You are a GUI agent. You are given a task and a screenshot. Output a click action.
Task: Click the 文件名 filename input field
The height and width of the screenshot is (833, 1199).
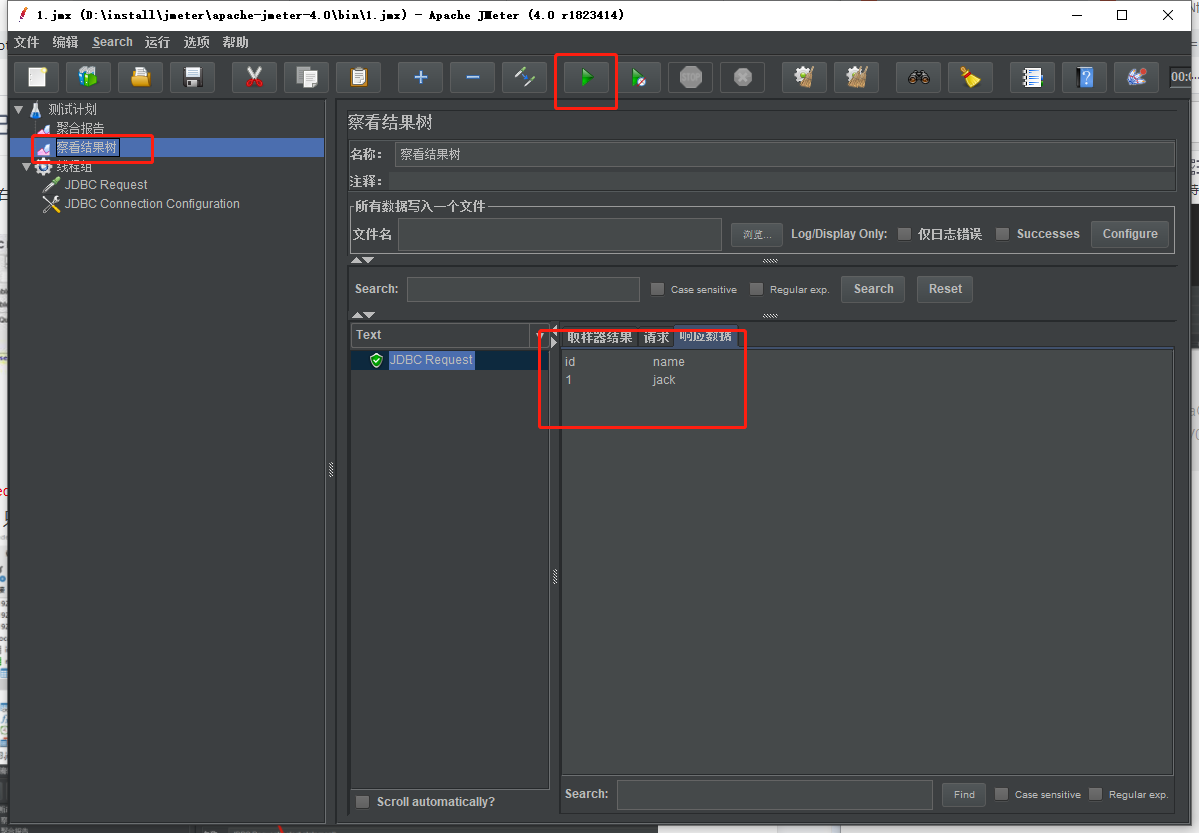point(560,234)
